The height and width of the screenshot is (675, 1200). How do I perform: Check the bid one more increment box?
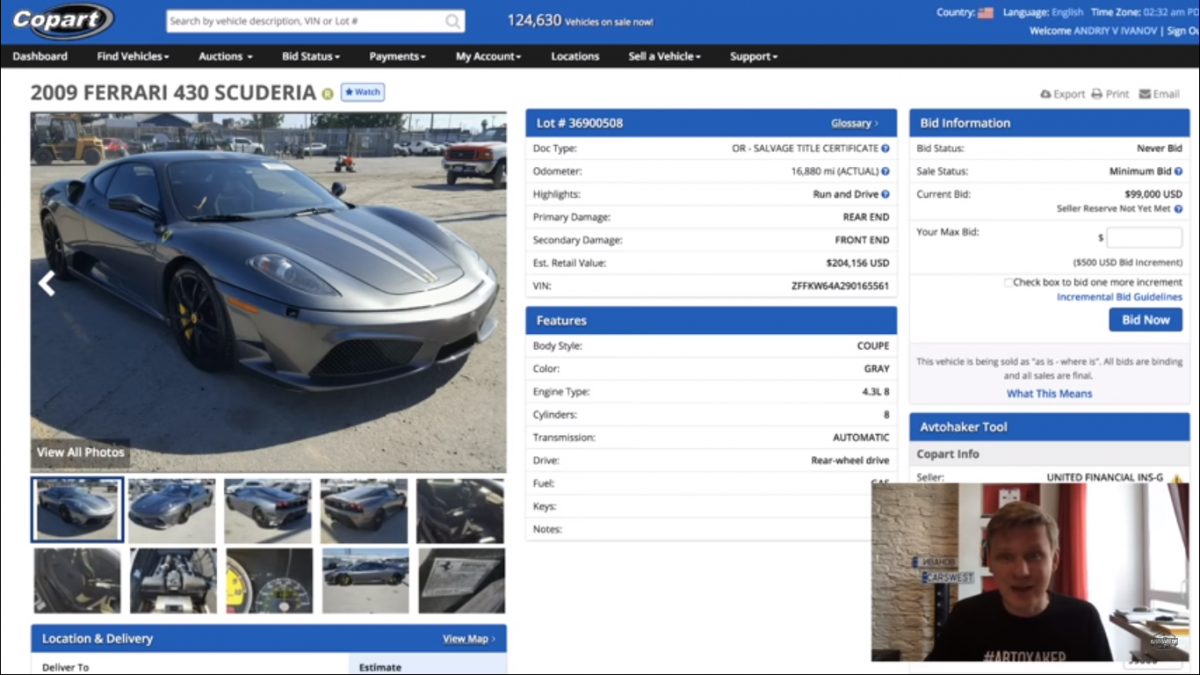point(1008,283)
